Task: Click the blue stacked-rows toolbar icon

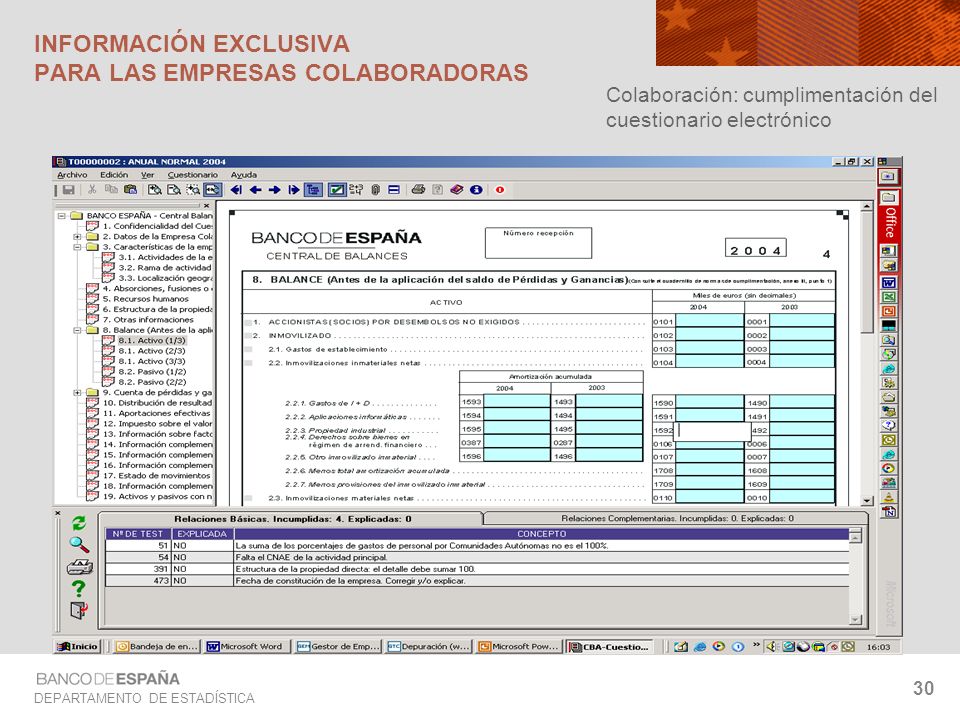Action: (394, 190)
